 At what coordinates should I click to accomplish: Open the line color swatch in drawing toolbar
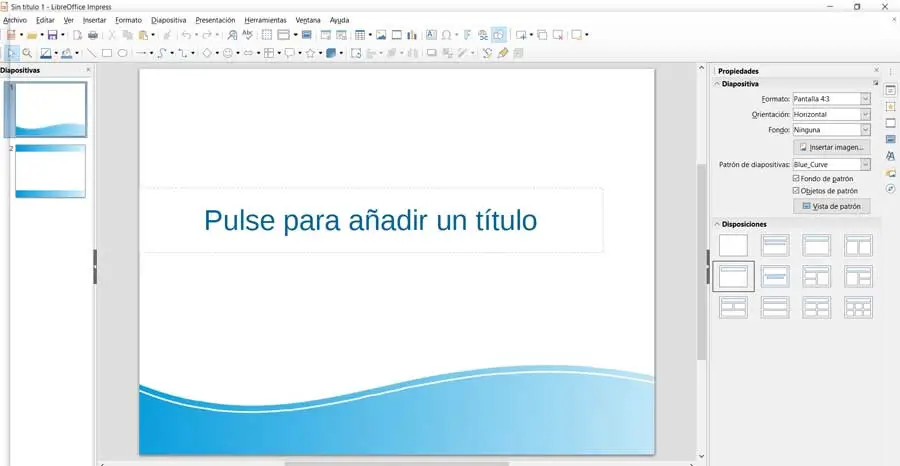pyautogui.click(x=46, y=53)
